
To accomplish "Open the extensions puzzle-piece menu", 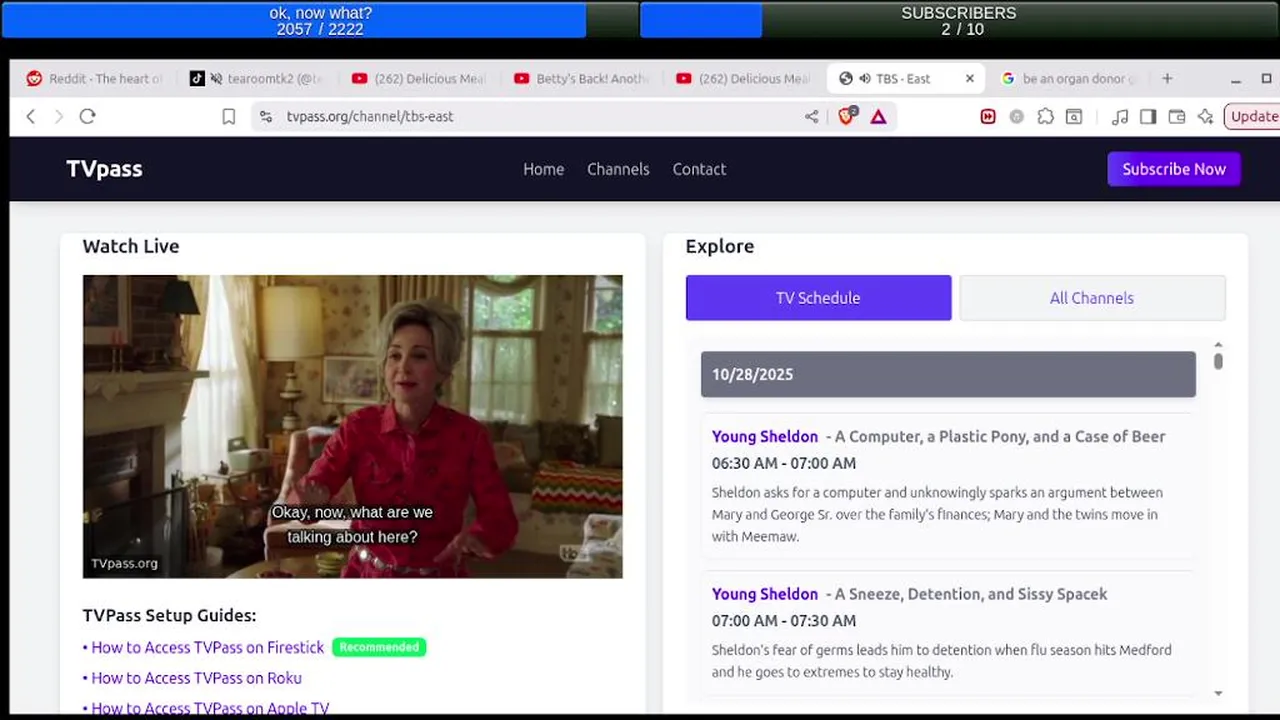I will coord(1045,117).
